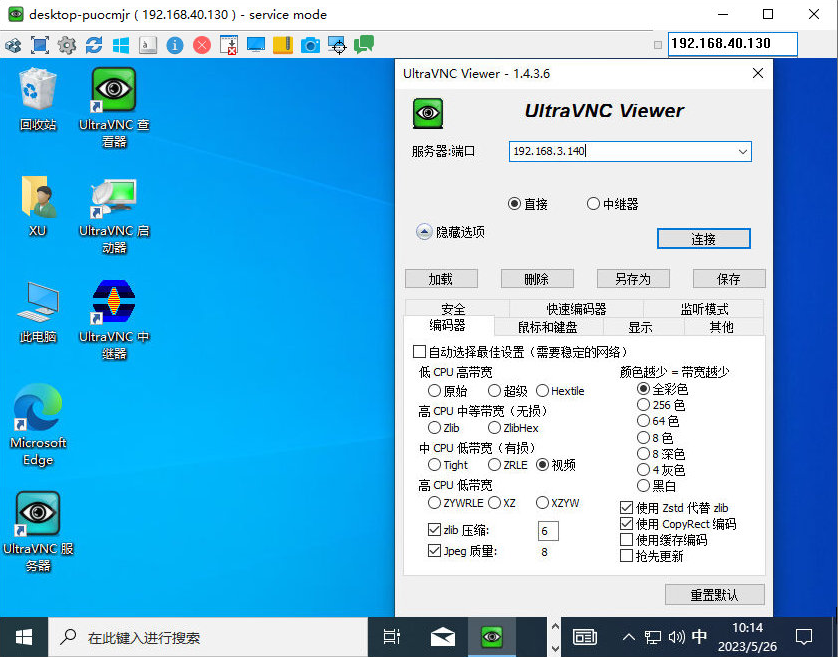Switch to 快速编码器 tab
The height and width of the screenshot is (657, 839).
576,309
